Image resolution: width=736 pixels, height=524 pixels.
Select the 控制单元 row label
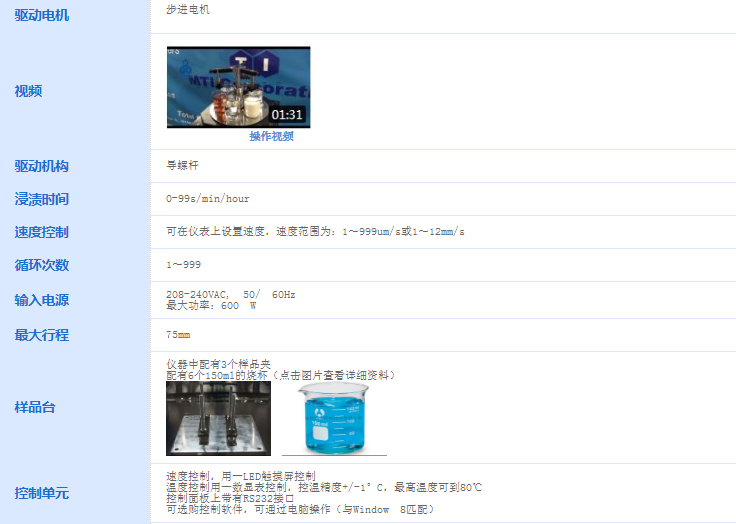coord(42,493)
